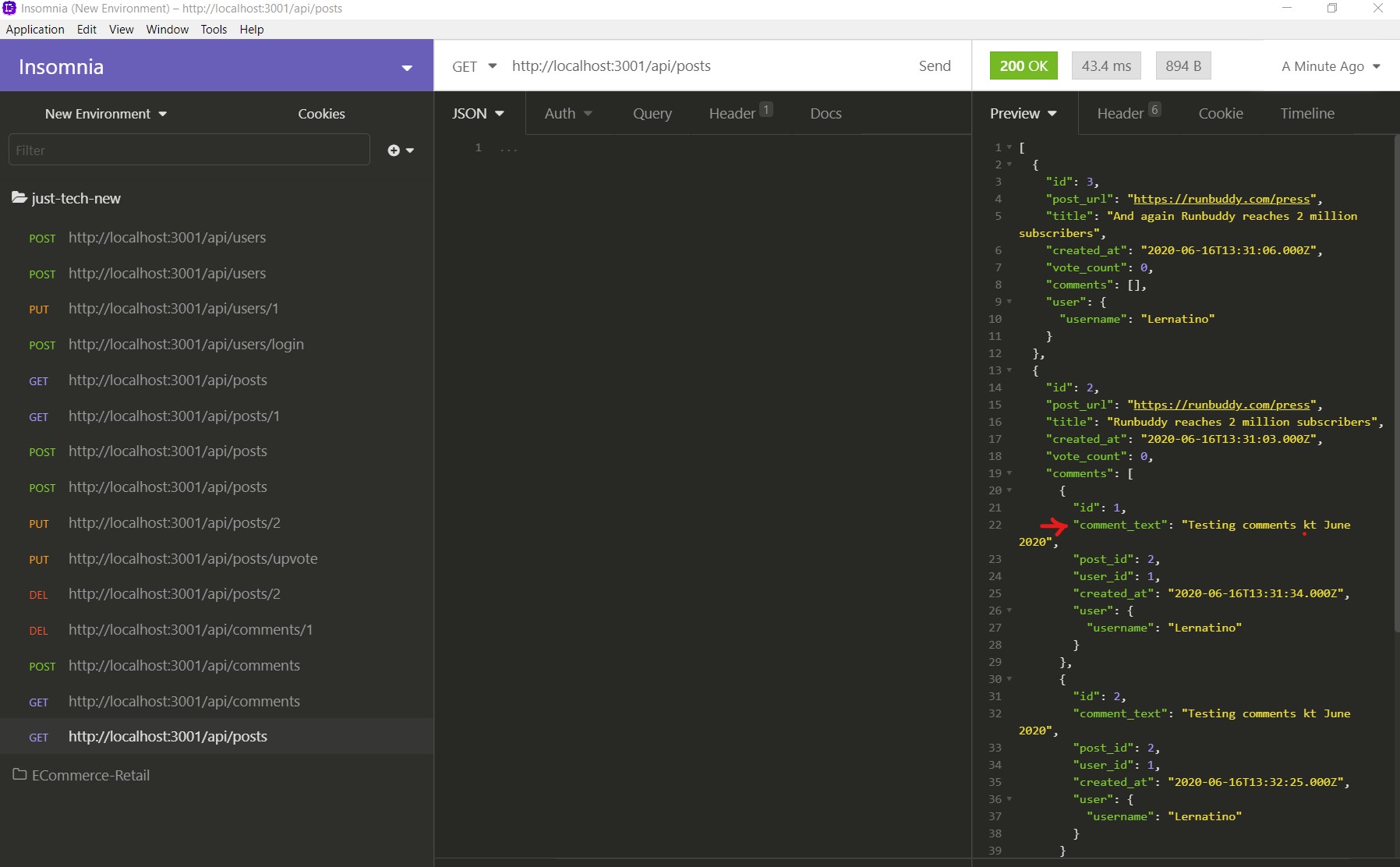Click the request URL field
Screen dimensions: 1400x867
[x=705, y=66]
